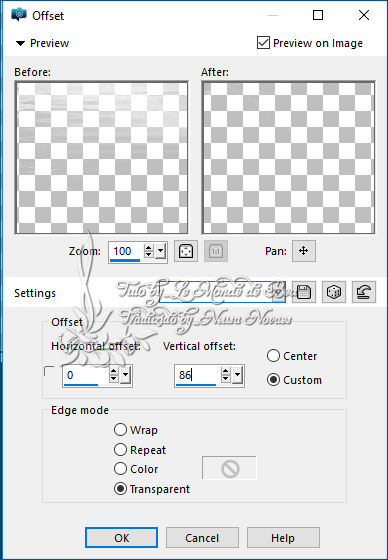Click the OK button

pos(121,538)
